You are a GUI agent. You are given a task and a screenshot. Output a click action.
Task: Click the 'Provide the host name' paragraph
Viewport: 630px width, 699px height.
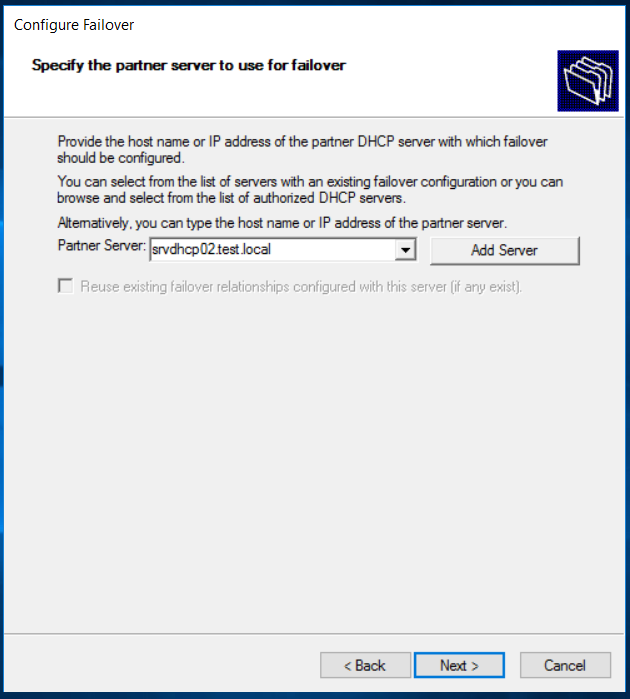(302, 150)
